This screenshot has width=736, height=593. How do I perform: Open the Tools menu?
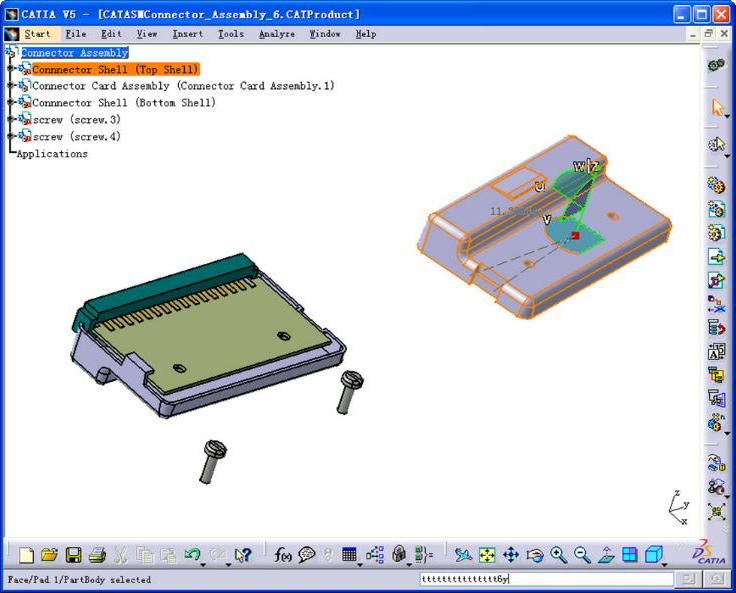[x=231, y=34]
